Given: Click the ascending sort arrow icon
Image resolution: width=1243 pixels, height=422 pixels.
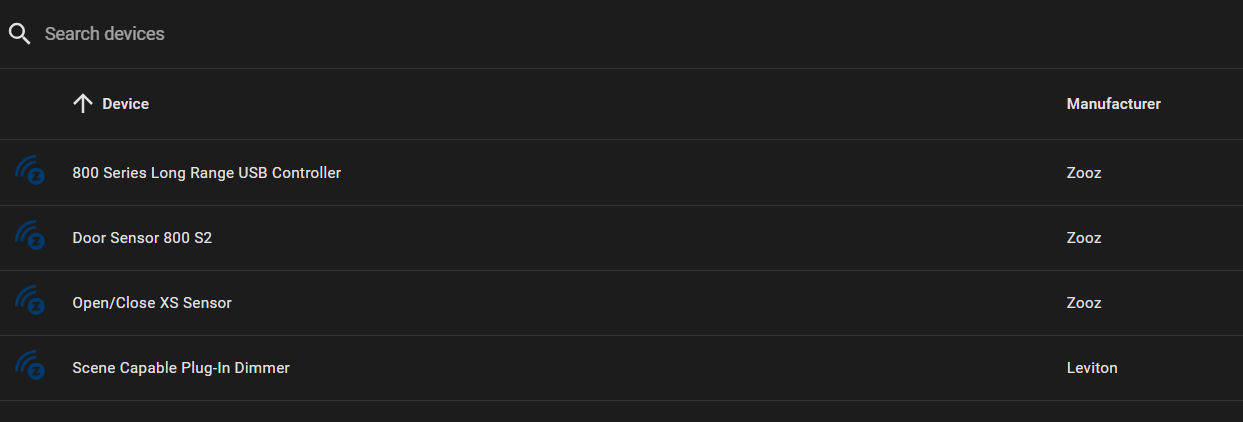Looking at the screenshot, I should point(83,104).
